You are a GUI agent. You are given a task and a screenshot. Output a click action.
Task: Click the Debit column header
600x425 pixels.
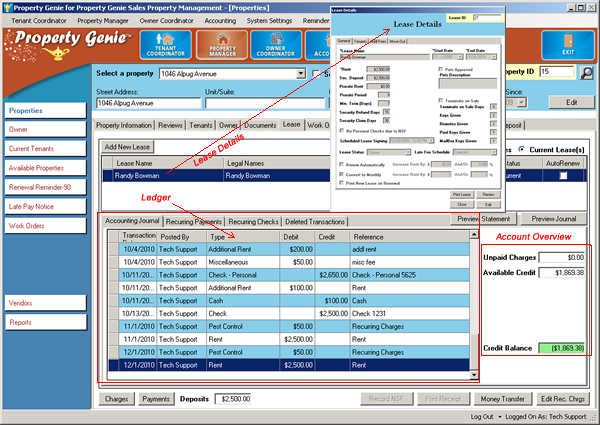[297, 237]
